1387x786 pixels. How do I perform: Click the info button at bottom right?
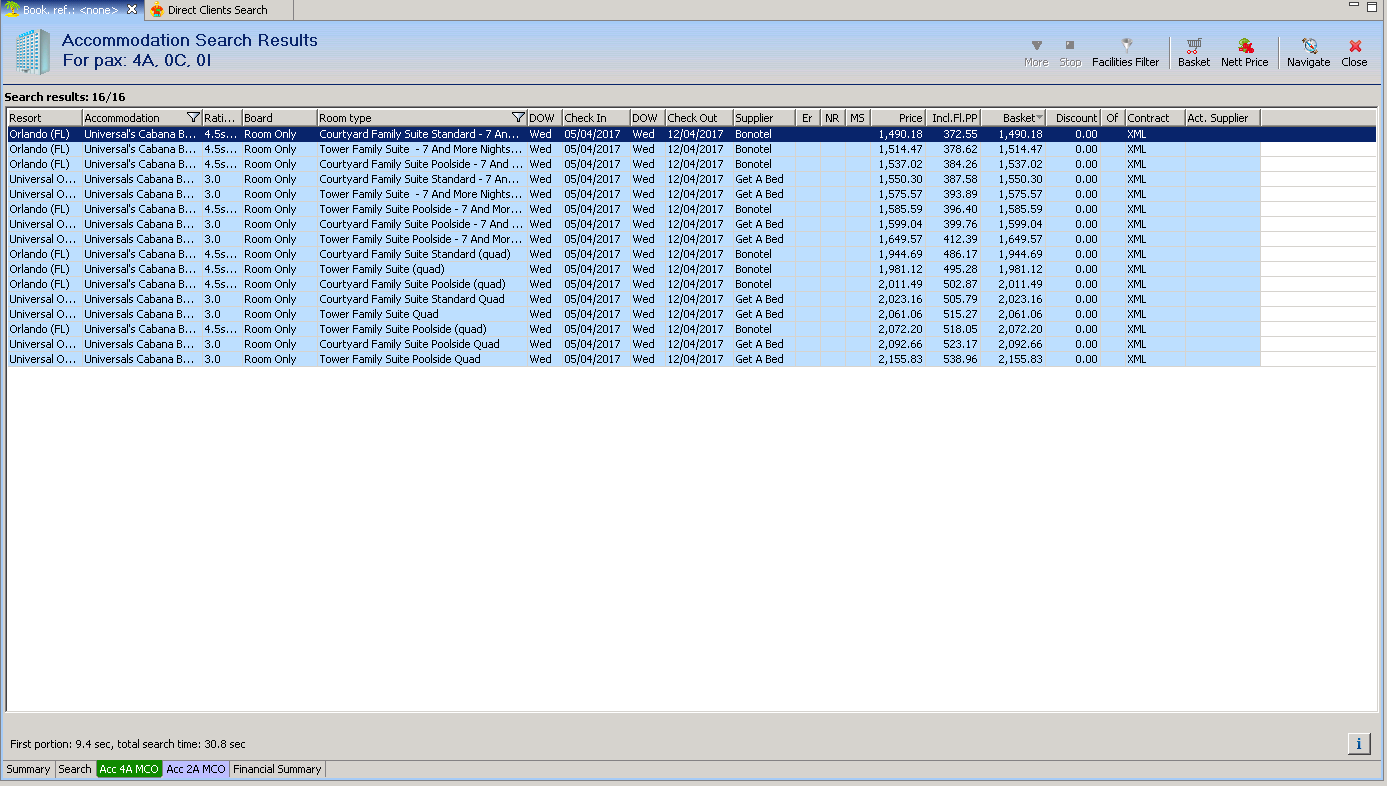1358,743
